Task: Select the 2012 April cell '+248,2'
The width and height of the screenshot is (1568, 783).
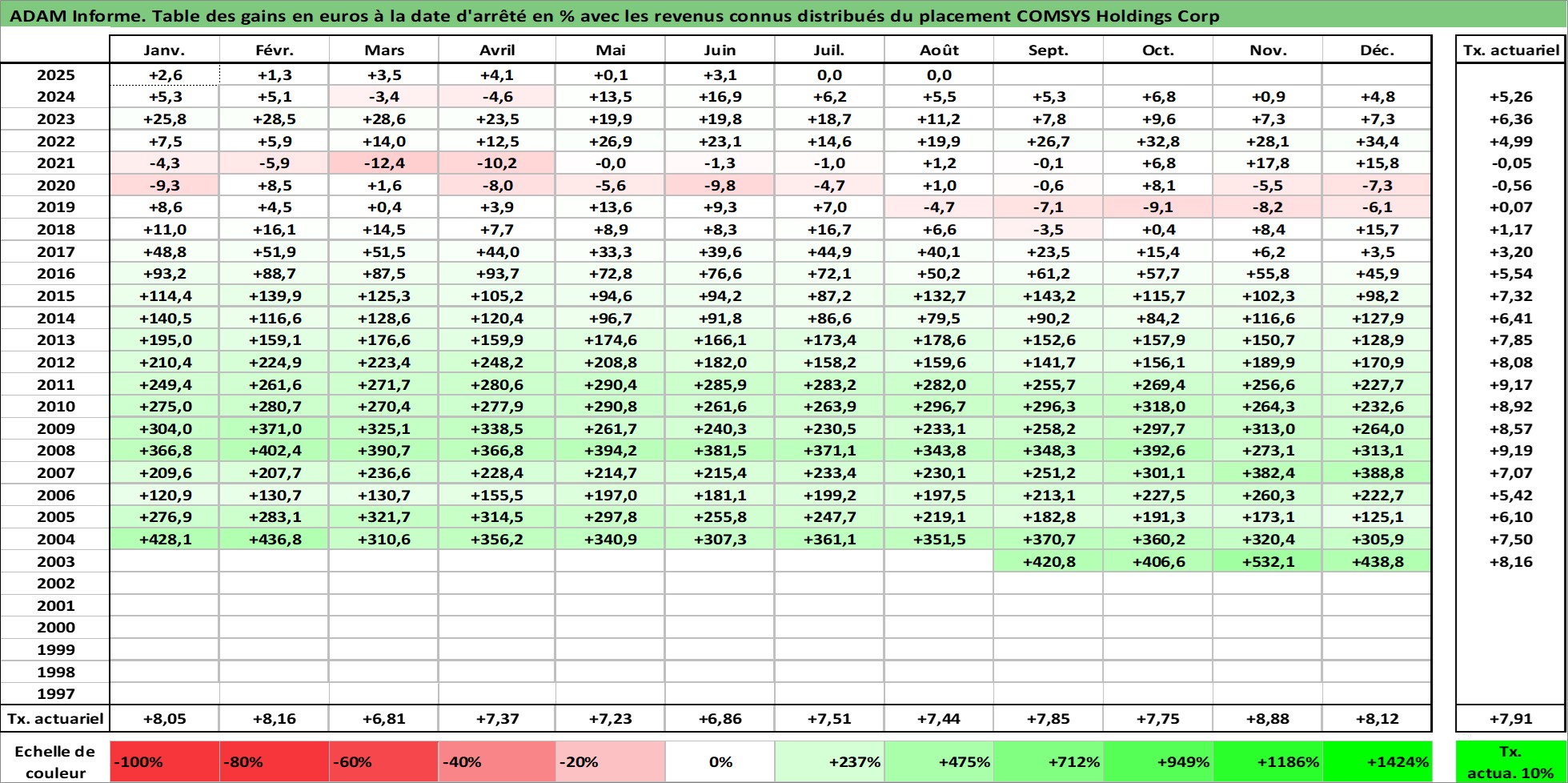Action: tap(497, 362)
